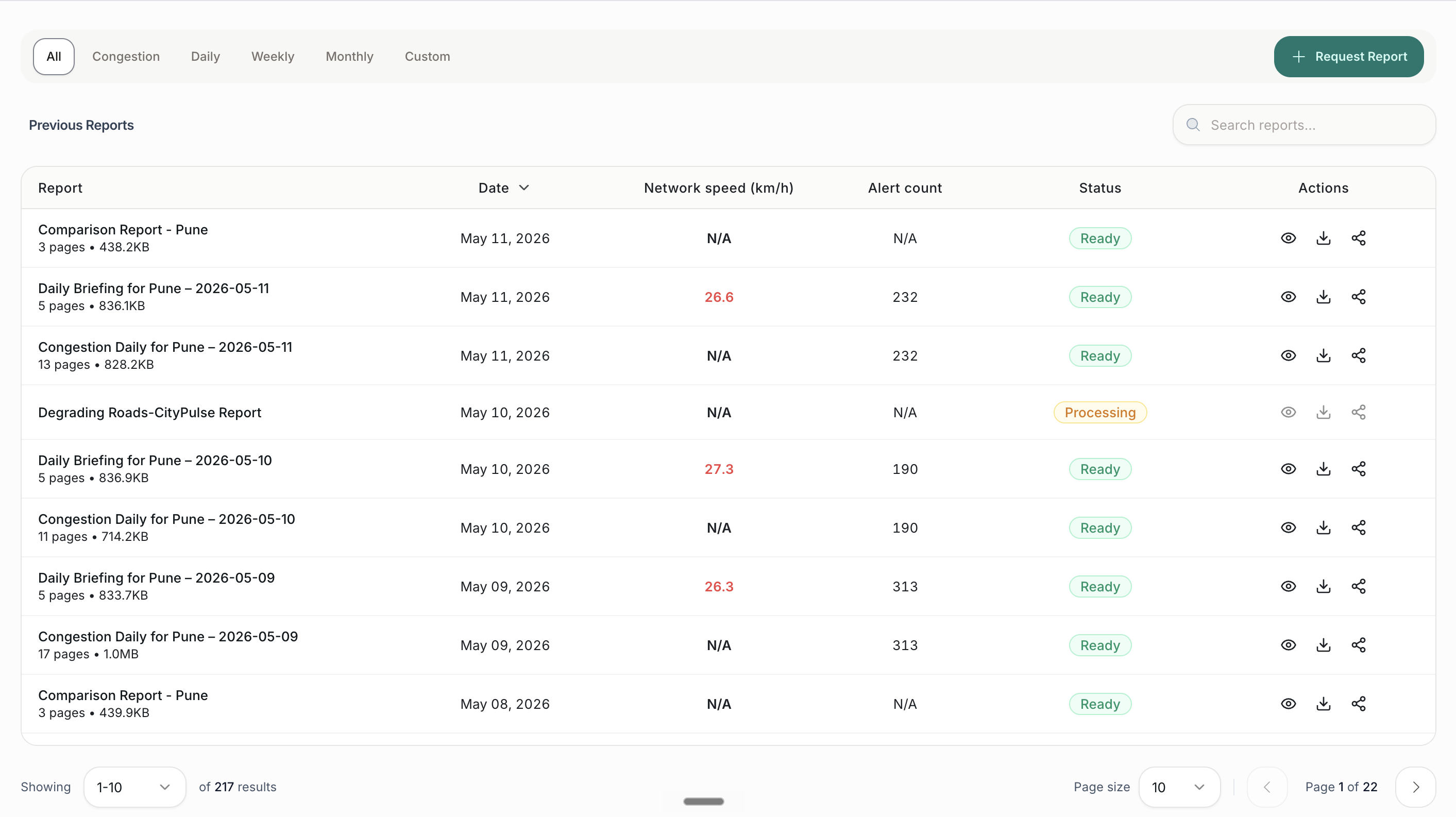Viewport: 1456px width, 817px height.
Task: Share Daily Briefing for Pune 2026-05-10
Action: pos(1358,468)
